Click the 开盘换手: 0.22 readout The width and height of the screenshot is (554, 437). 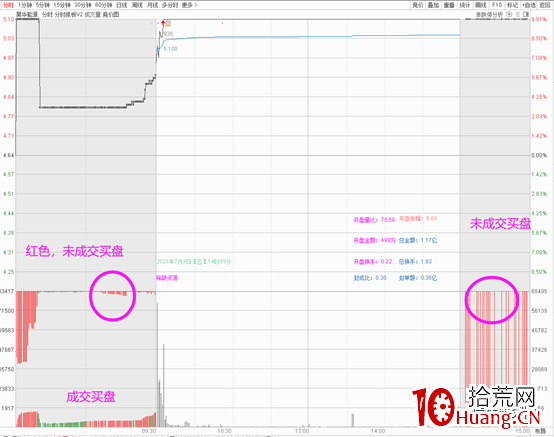373,261
